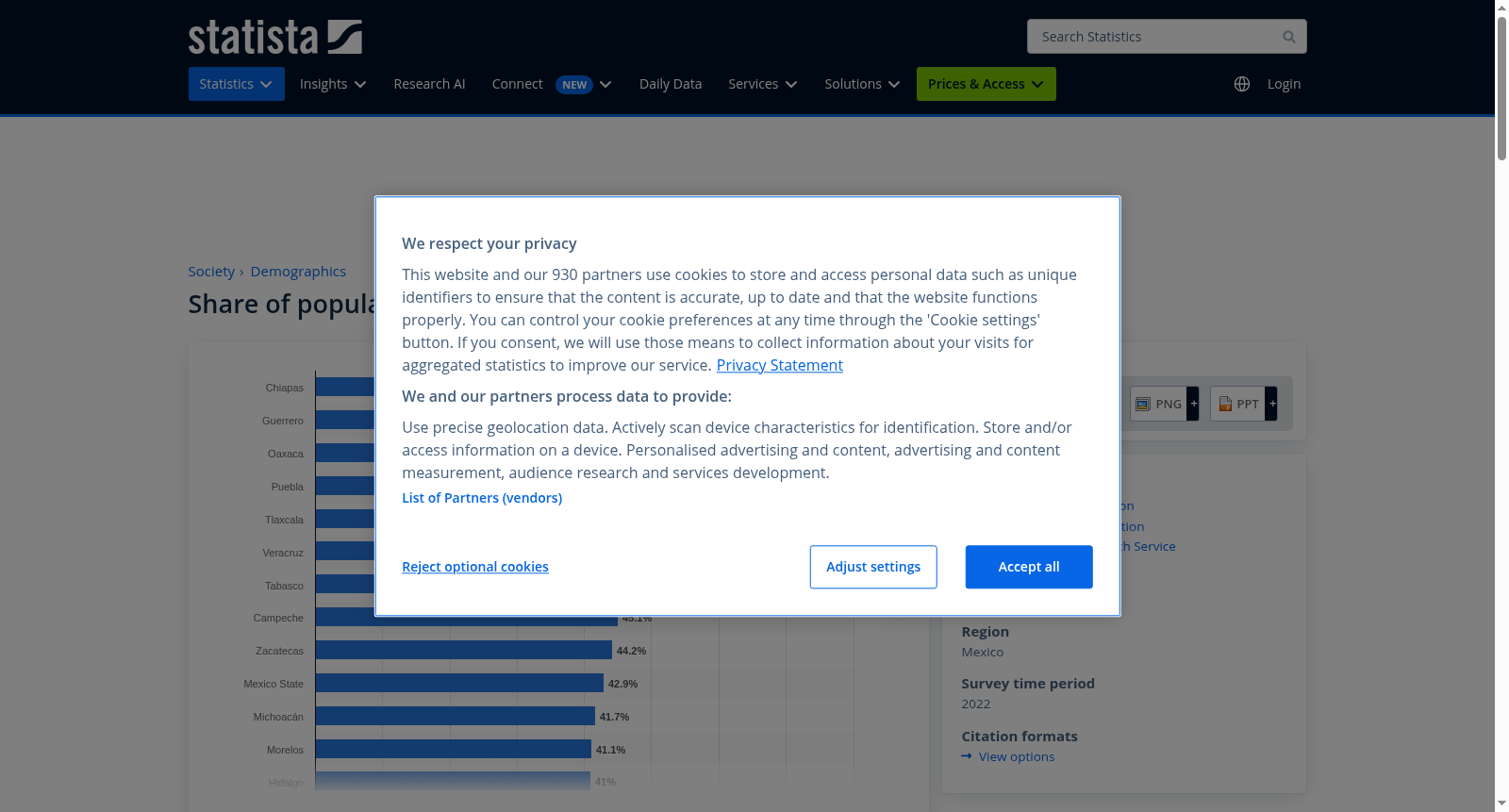Click the Puebla axis label
1509x812 pixels.
288,487
